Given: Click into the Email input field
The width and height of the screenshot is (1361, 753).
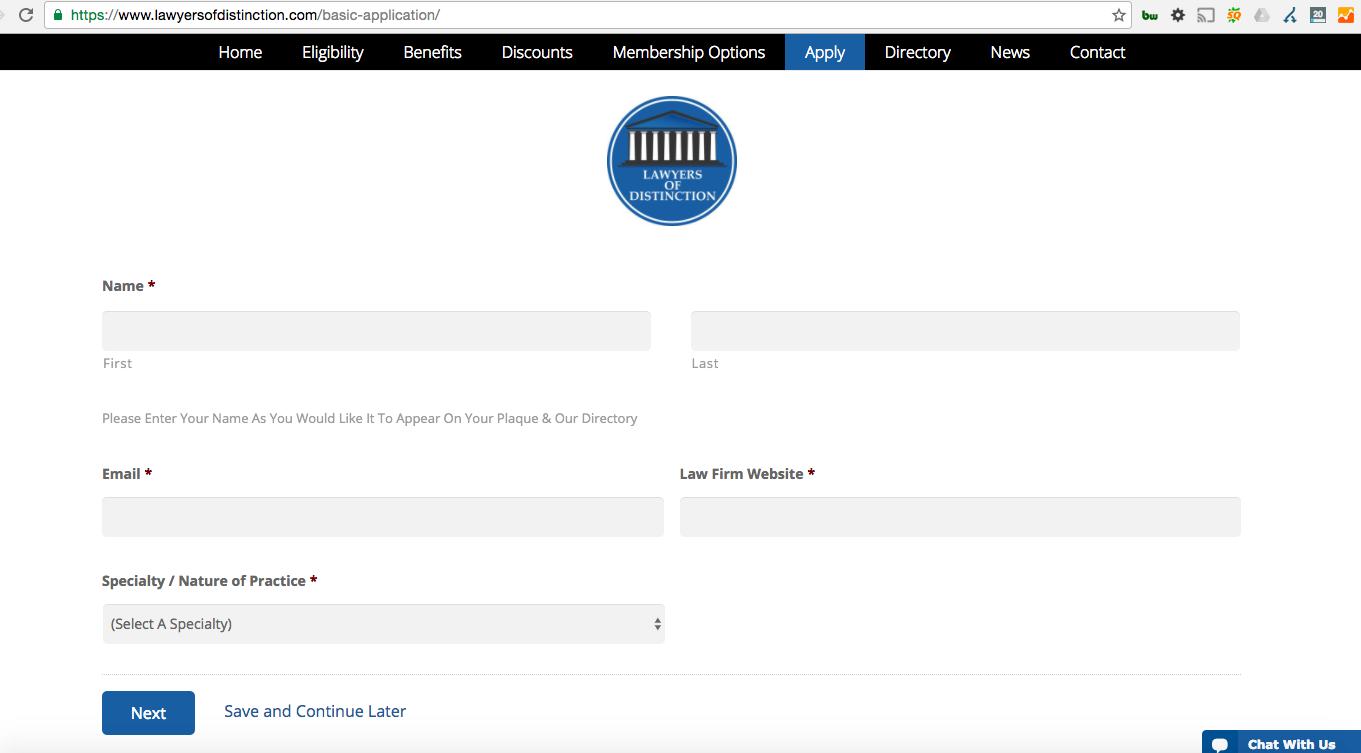Looking at the screenshot, I should click(x=383, y=517).
